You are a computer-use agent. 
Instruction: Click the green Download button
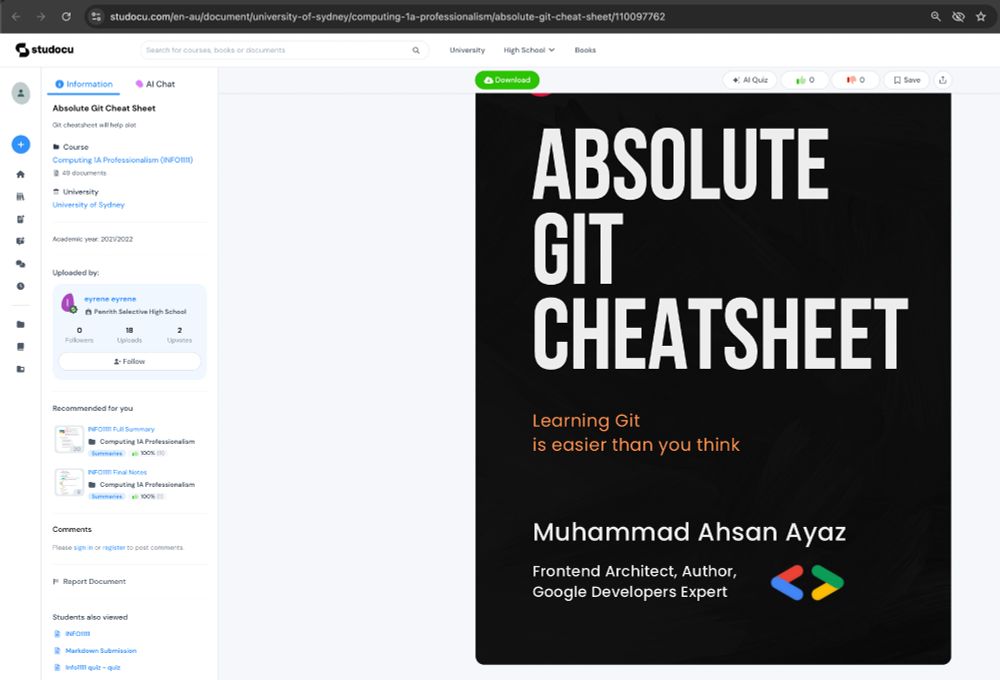(507, 80)
